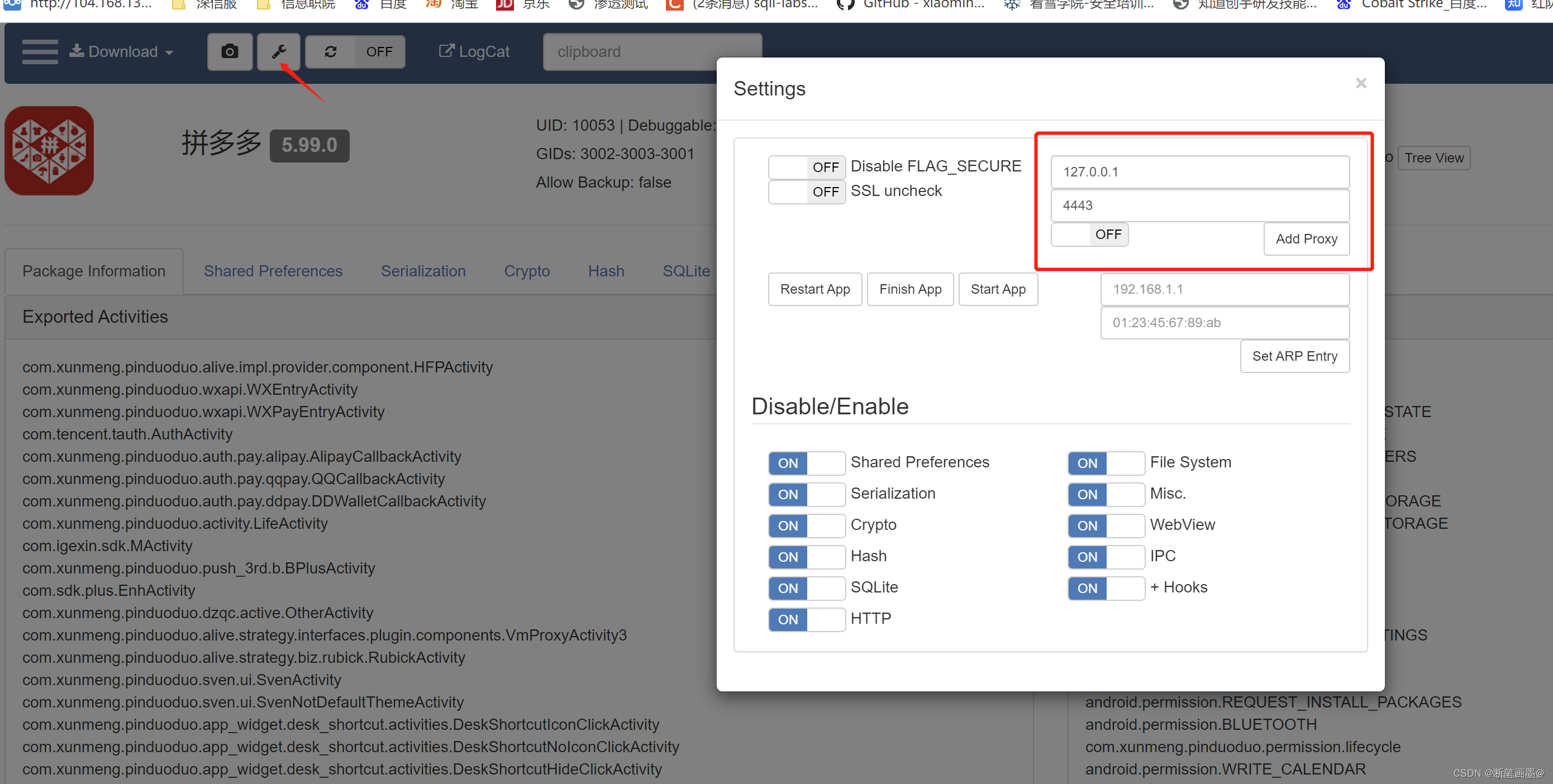The image size is (1553, 784).
Task: Click the Pinduoduo app icon
Action: pos(49,151)
